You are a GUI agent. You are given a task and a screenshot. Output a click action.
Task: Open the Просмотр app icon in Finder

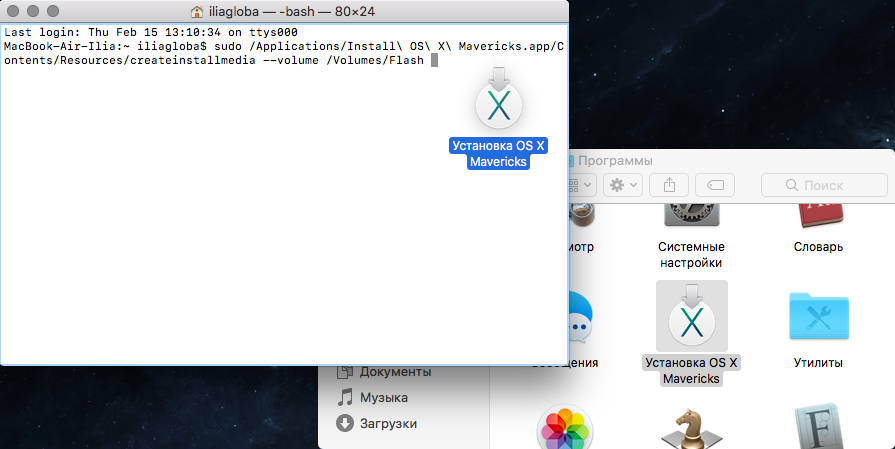[581, 216]
